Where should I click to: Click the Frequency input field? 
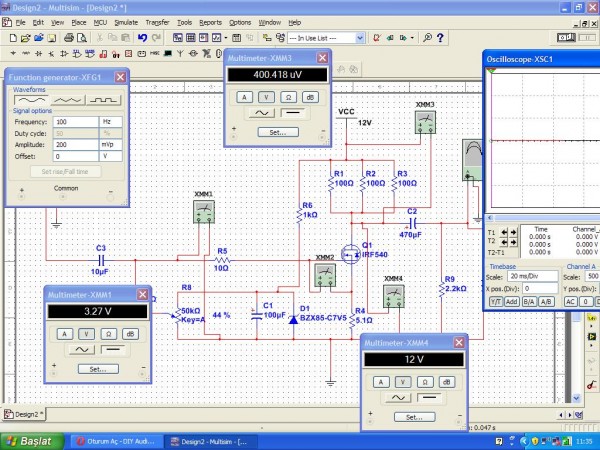pyautogui.click(x=76, y=121)
